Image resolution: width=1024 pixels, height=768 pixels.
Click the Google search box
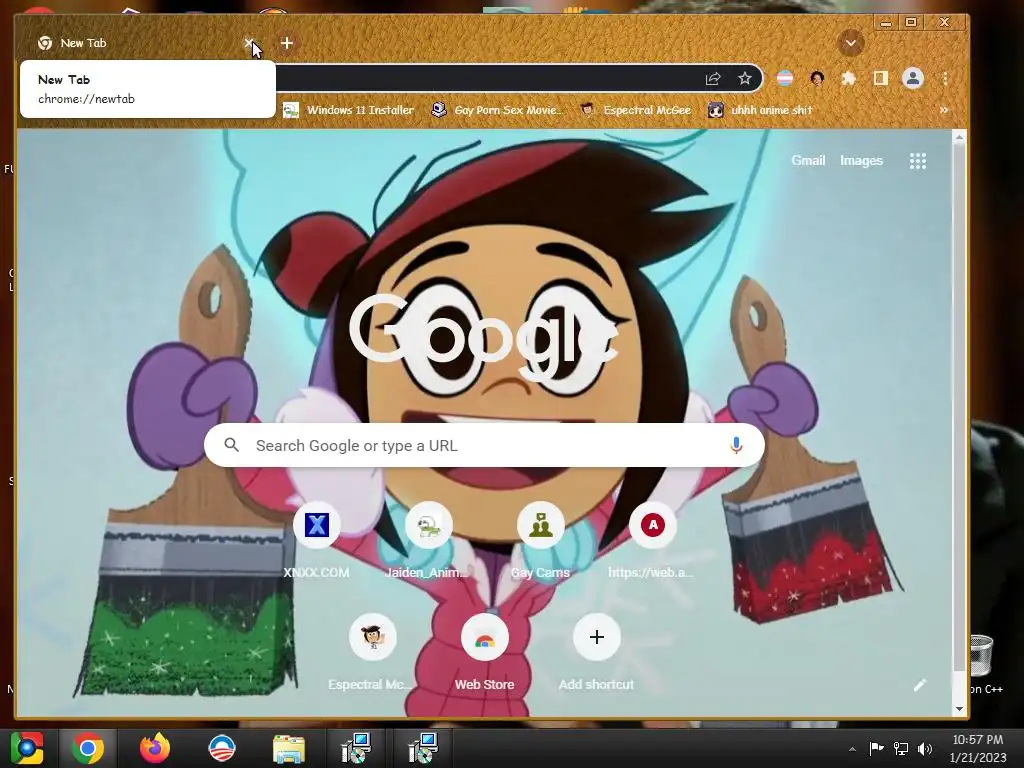pyautogui.click(x=484, y=445)
